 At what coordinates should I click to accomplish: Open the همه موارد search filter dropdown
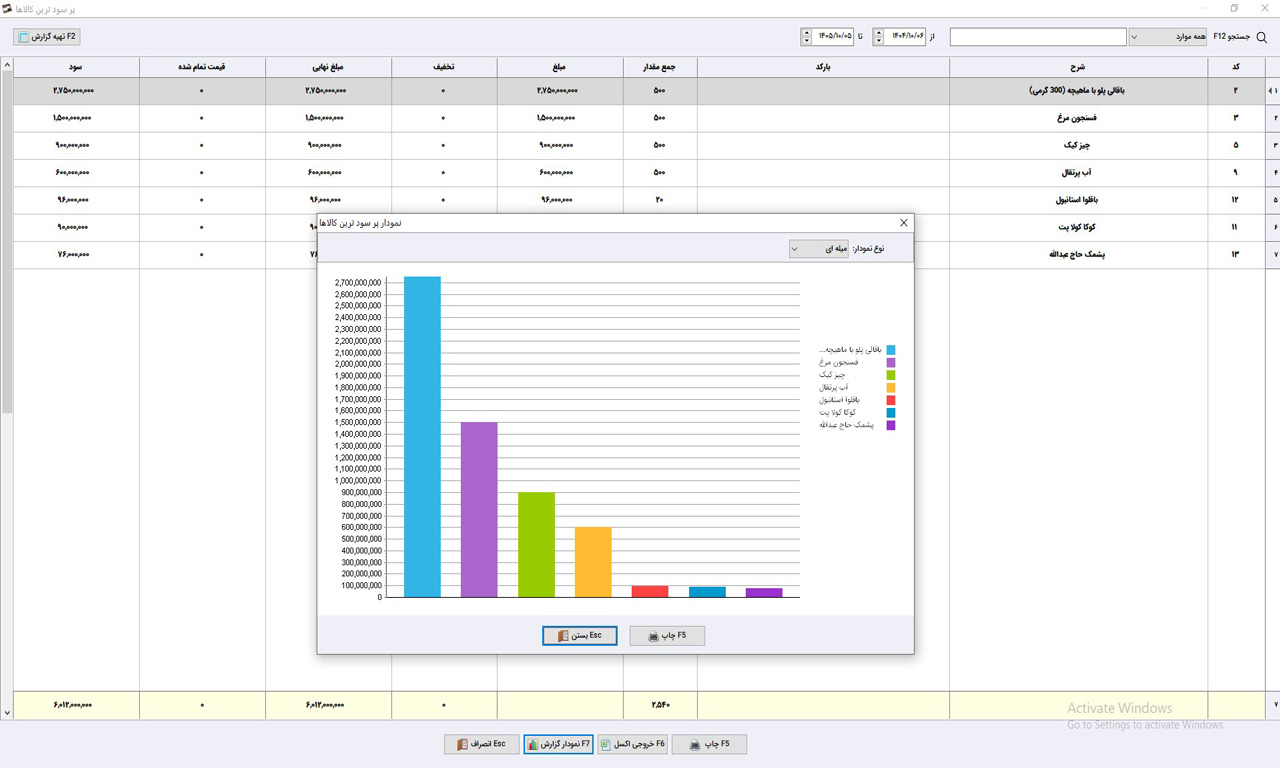click(1168, 37)
